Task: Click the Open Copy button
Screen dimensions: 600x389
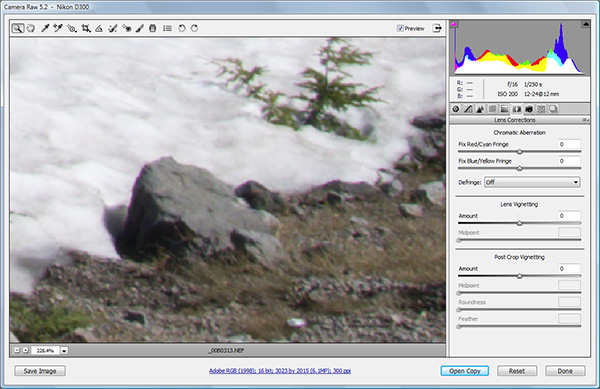Action: pyautogui.click(x=465, y=371)
